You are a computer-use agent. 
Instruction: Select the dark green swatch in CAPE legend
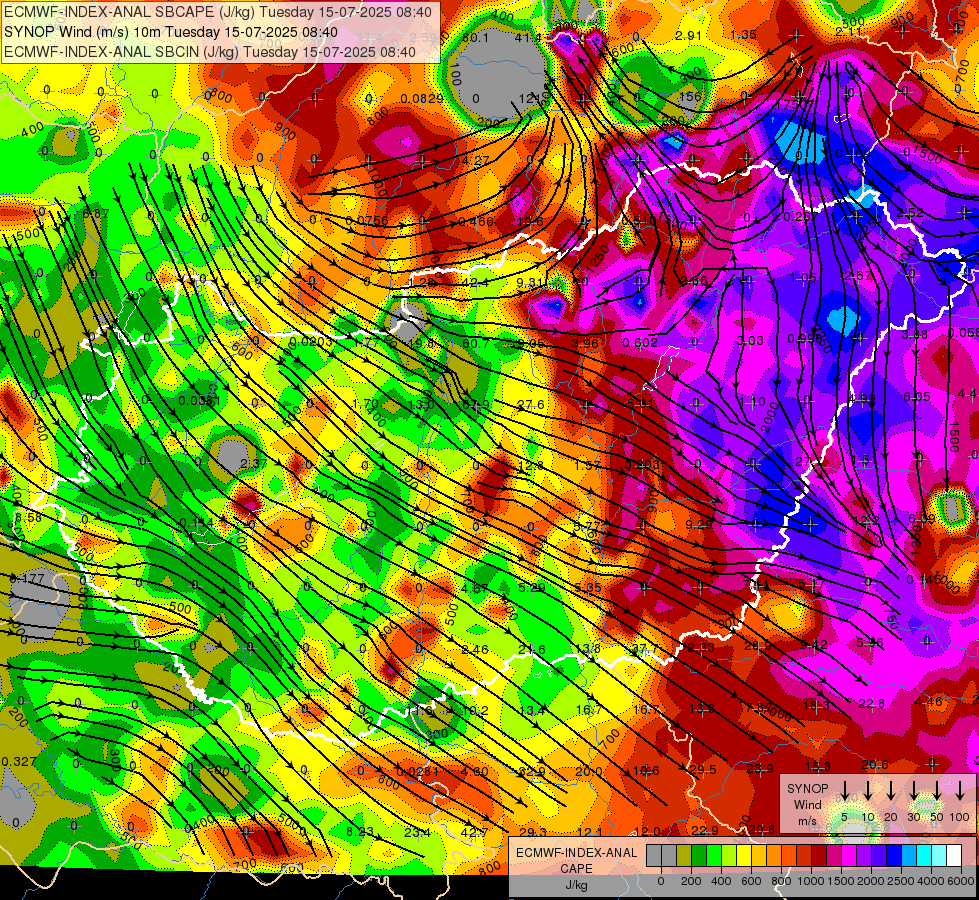click(699, 855)
